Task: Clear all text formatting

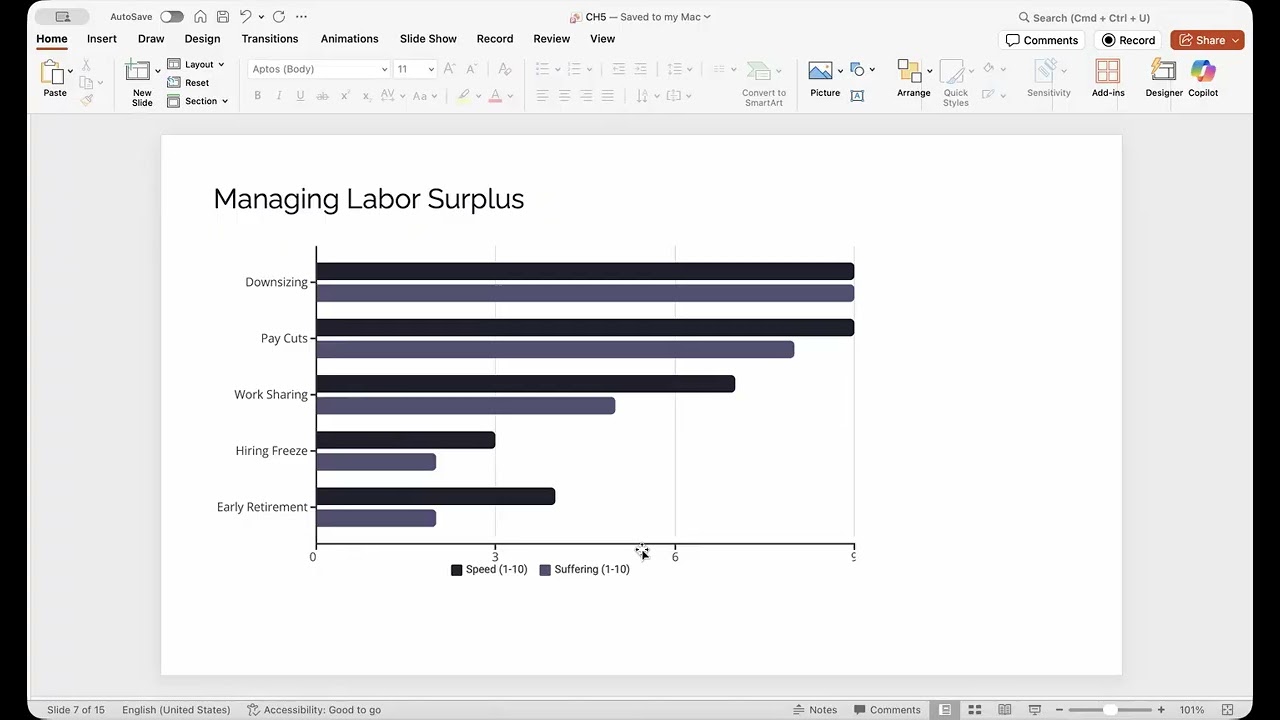Action: point(505,69)
